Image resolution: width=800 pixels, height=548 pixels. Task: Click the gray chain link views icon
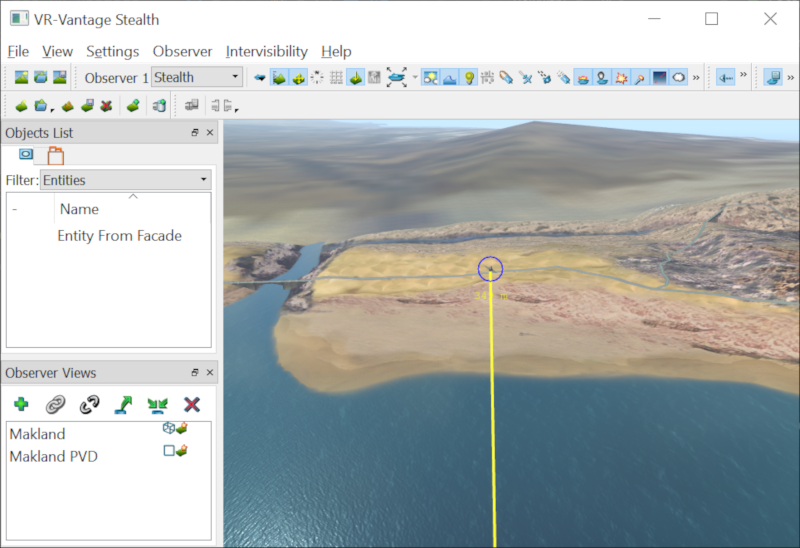click(x=55, y=405)
